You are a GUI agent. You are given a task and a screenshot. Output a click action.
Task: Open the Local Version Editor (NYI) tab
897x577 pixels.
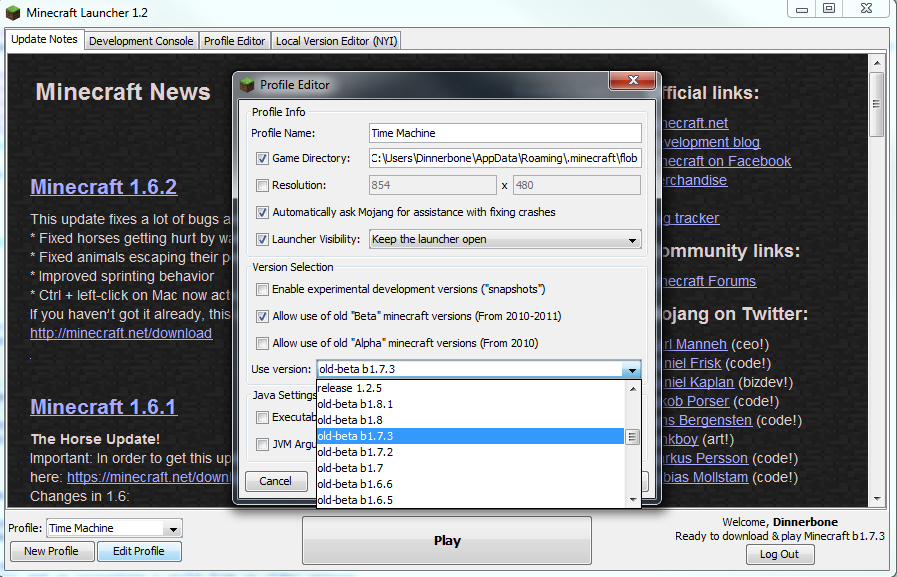coord(336,41)
